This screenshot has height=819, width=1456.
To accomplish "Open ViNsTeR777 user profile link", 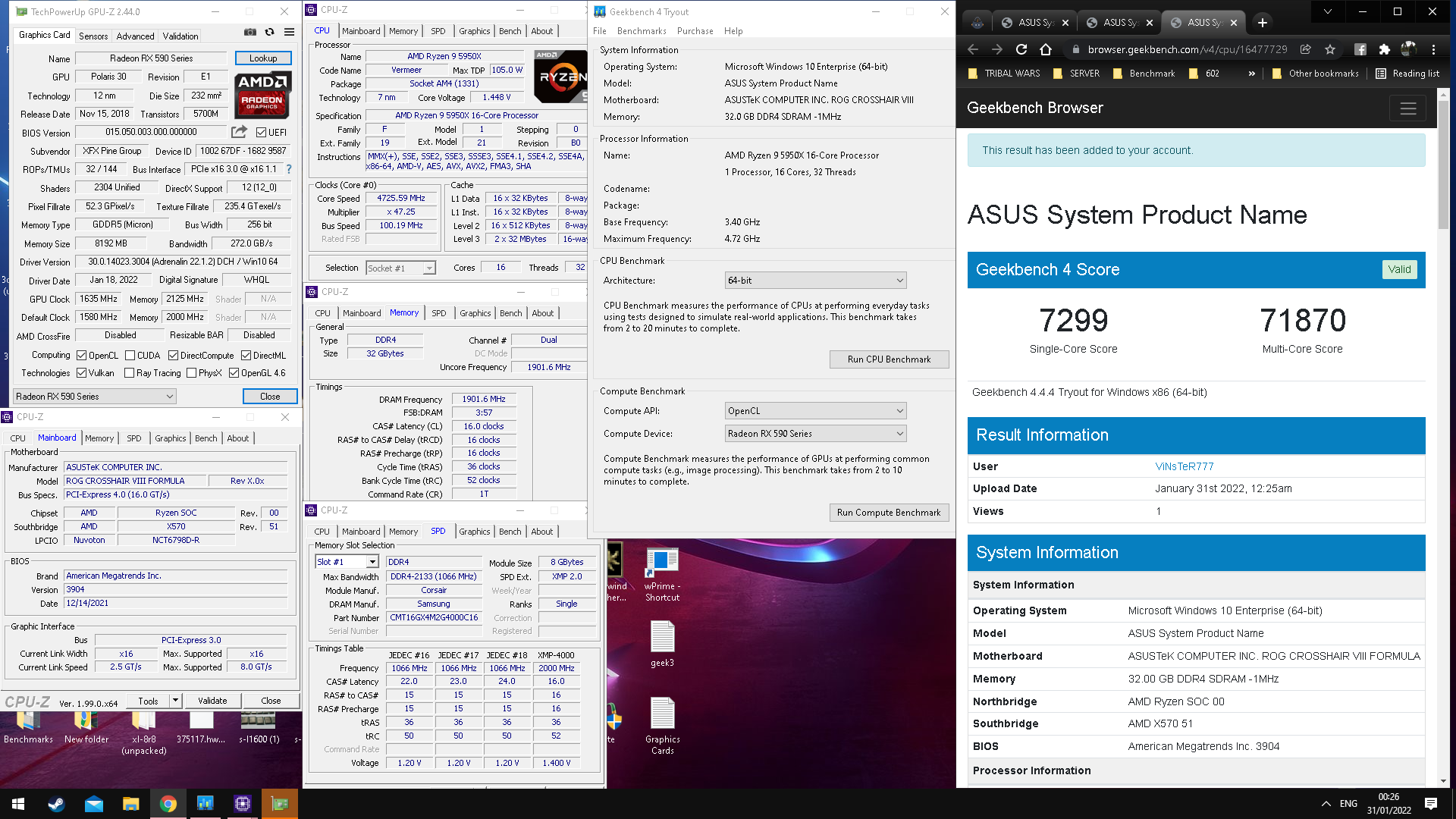I will click(x=1185, y=466).
